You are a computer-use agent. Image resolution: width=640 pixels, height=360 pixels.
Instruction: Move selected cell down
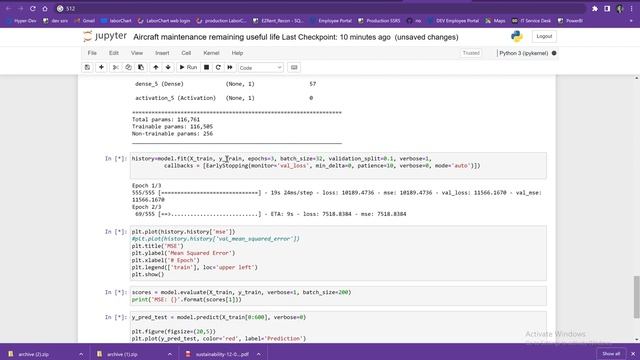click(168, 67)
